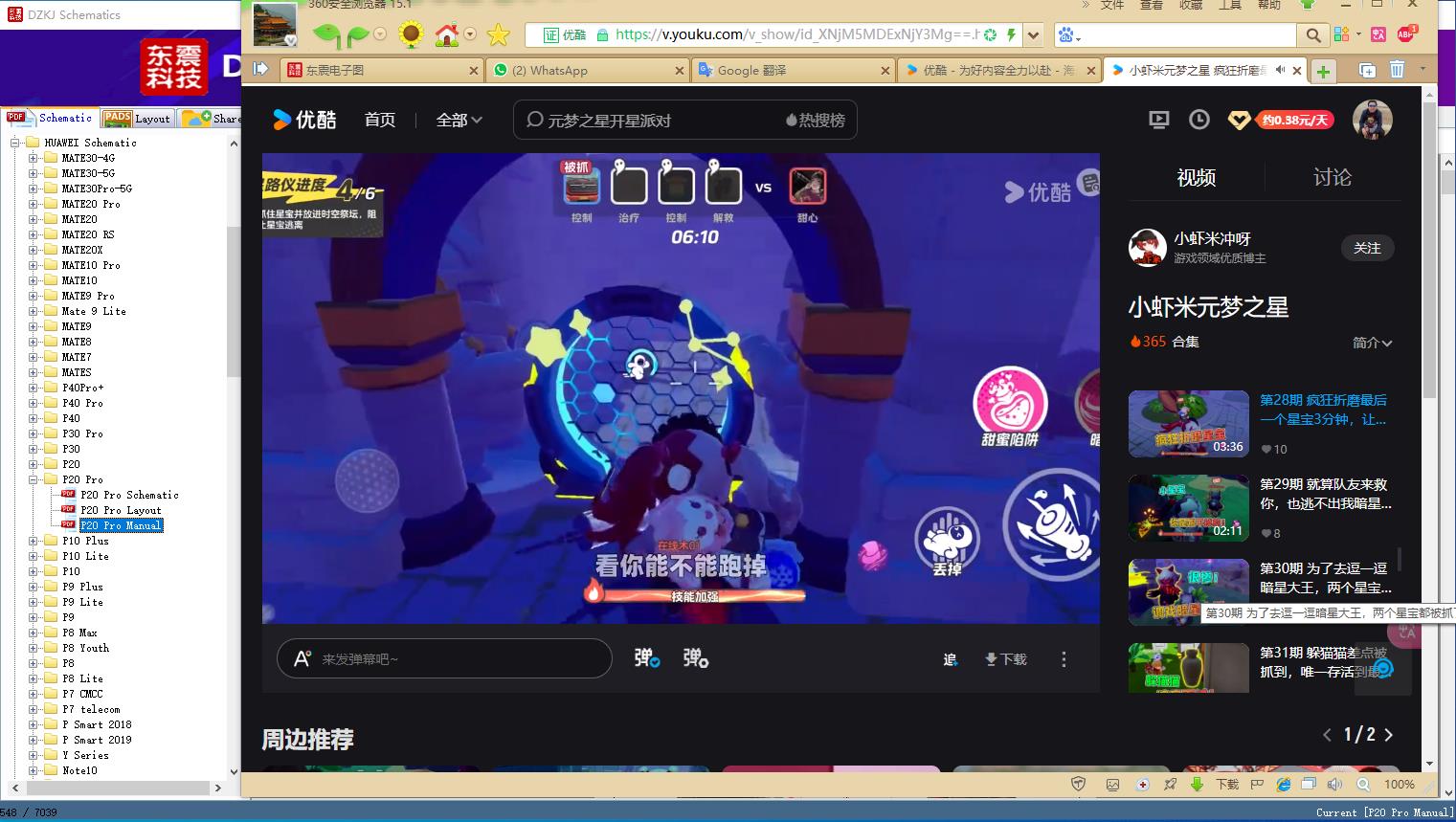Click the green download arrow in status bar
The width and height of the screenshot is (1456, 822).
(1197, 784)
